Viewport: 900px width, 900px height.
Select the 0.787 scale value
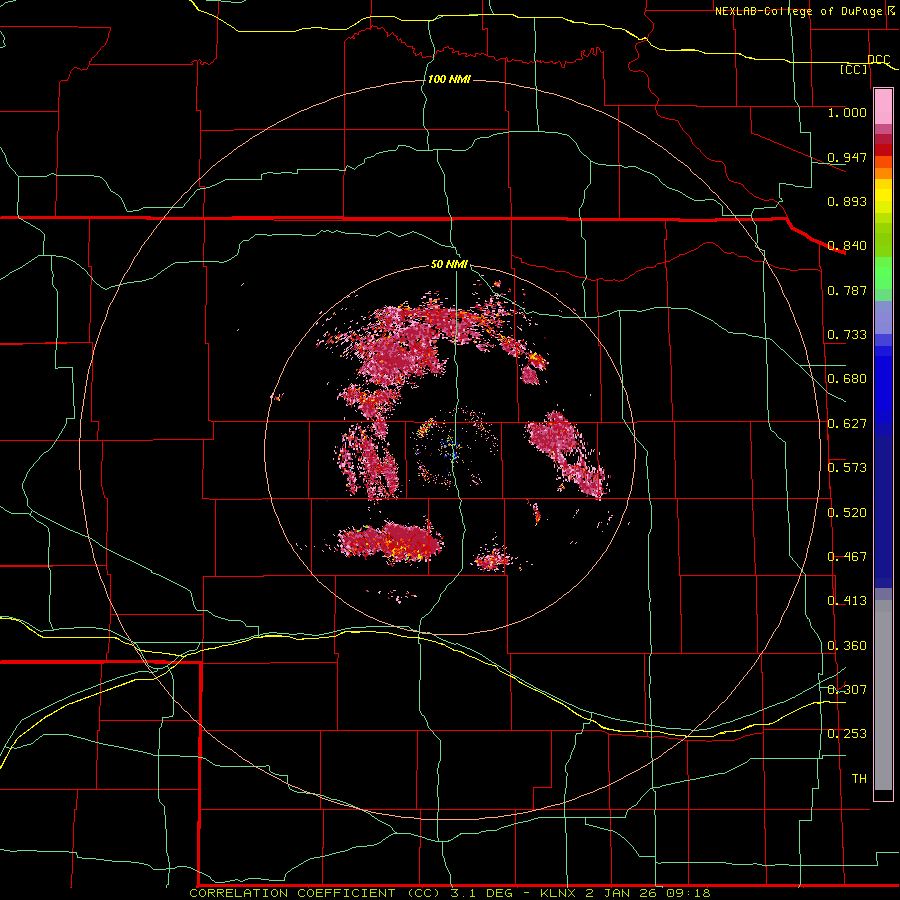pyautogui.click(x=847, y=290)
